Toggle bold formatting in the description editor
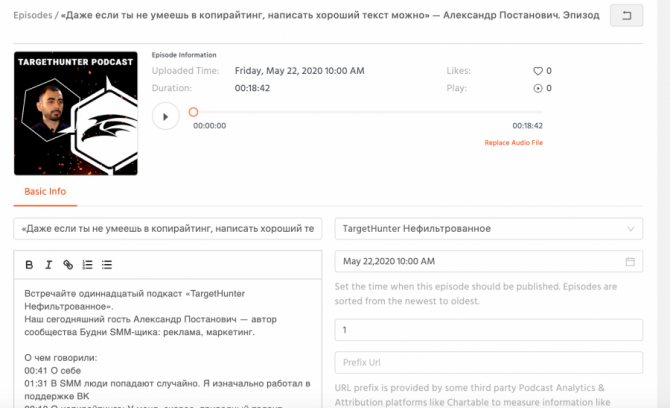The width and height of the screenshot is (670, 408). tap(29, 265)
